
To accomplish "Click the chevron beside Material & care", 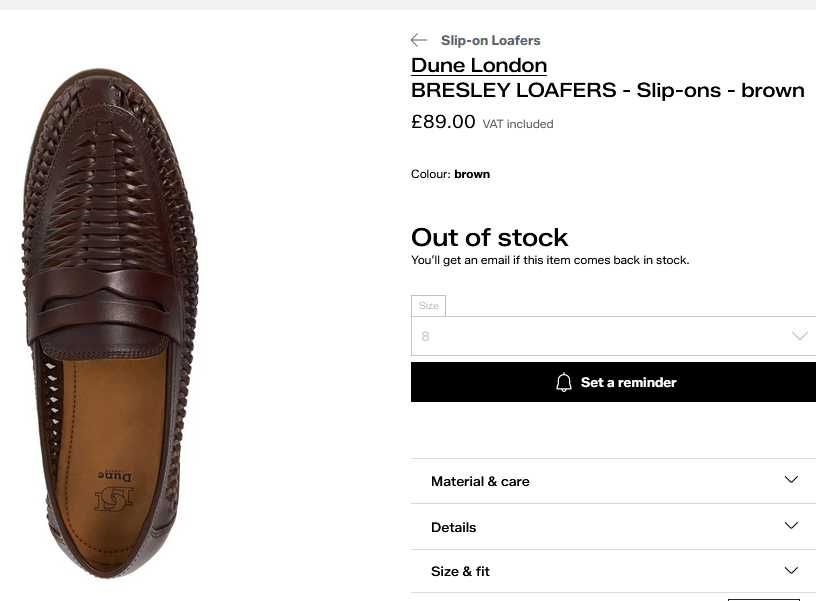I will [x=791, y=479].
